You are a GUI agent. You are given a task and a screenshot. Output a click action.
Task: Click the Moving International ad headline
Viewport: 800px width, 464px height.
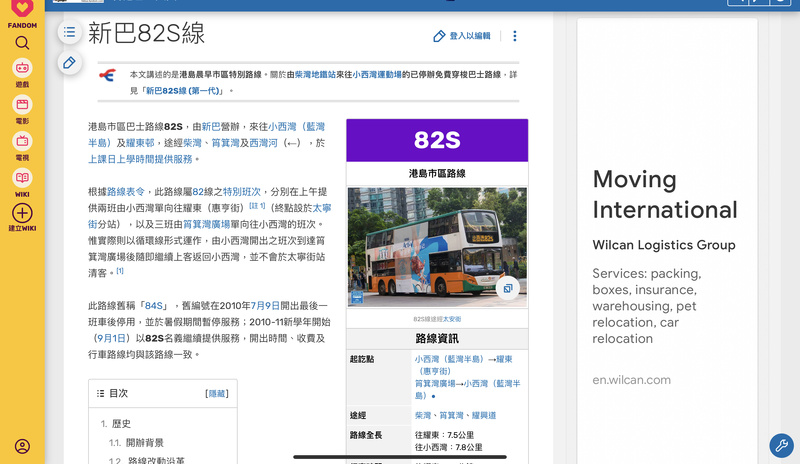665,194
